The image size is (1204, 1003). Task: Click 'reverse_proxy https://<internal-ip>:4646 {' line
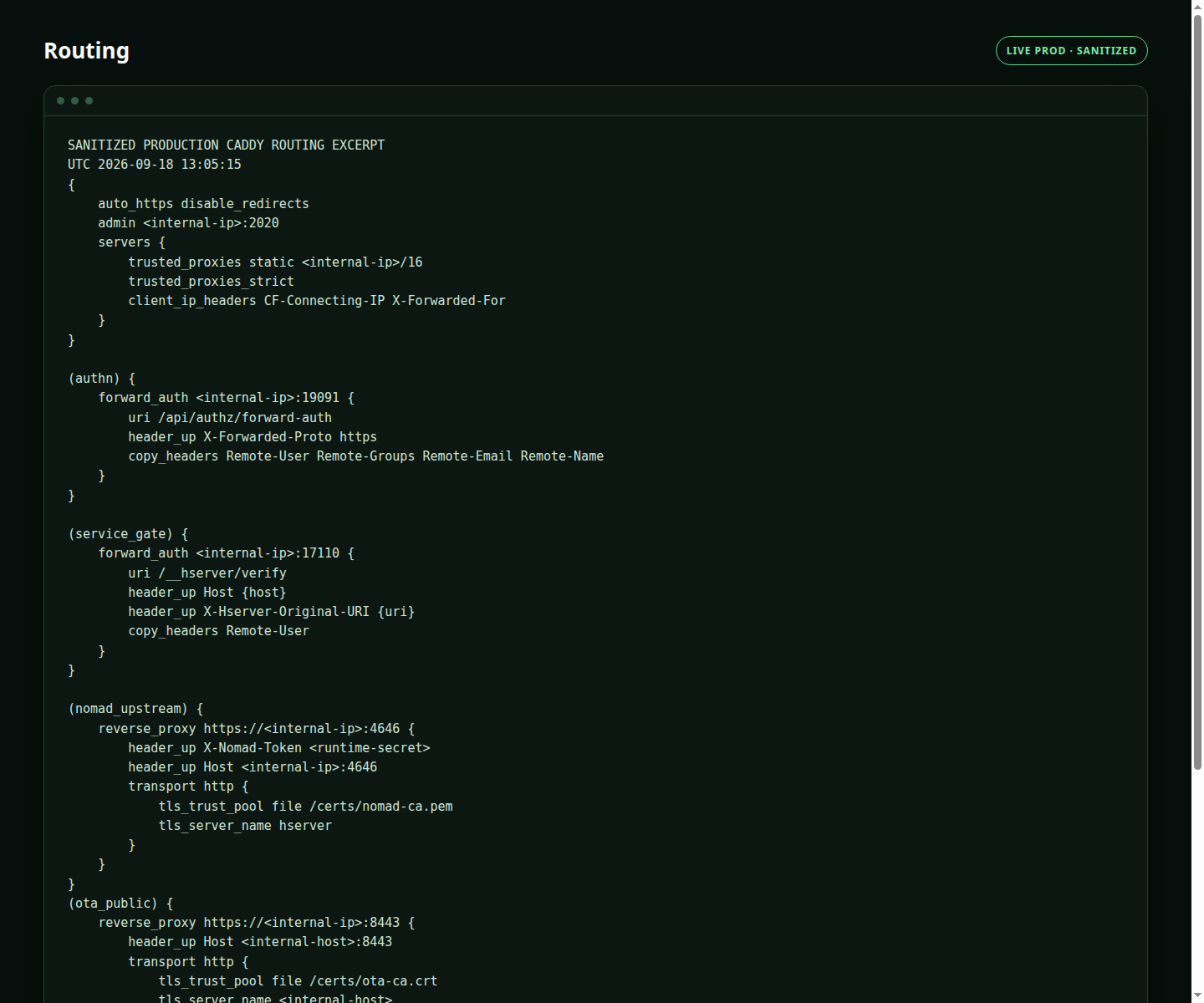[x=256, y=729]
